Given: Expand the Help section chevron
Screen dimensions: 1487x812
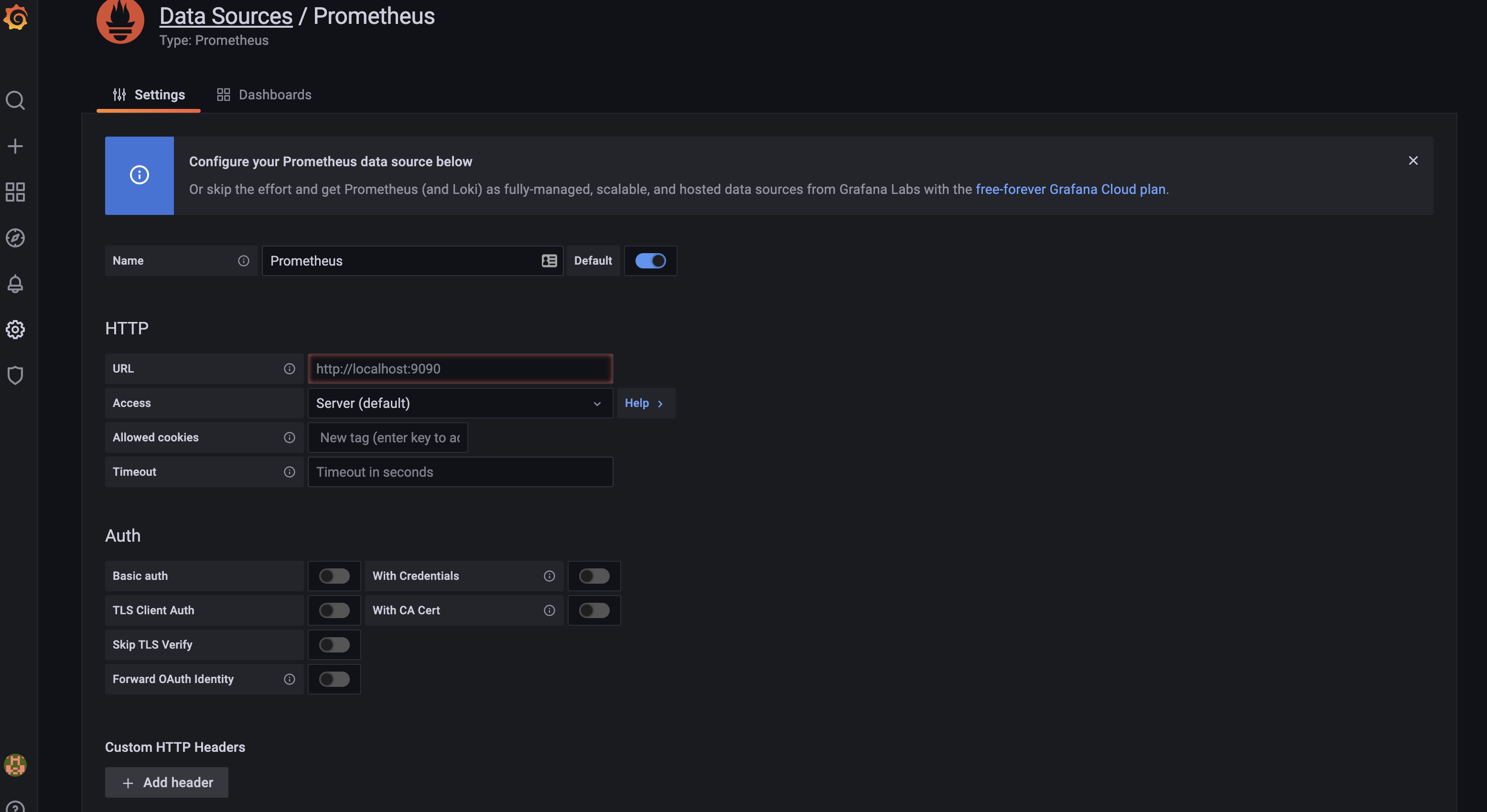Looking at the screenshot, I should (x=660, y=403).
